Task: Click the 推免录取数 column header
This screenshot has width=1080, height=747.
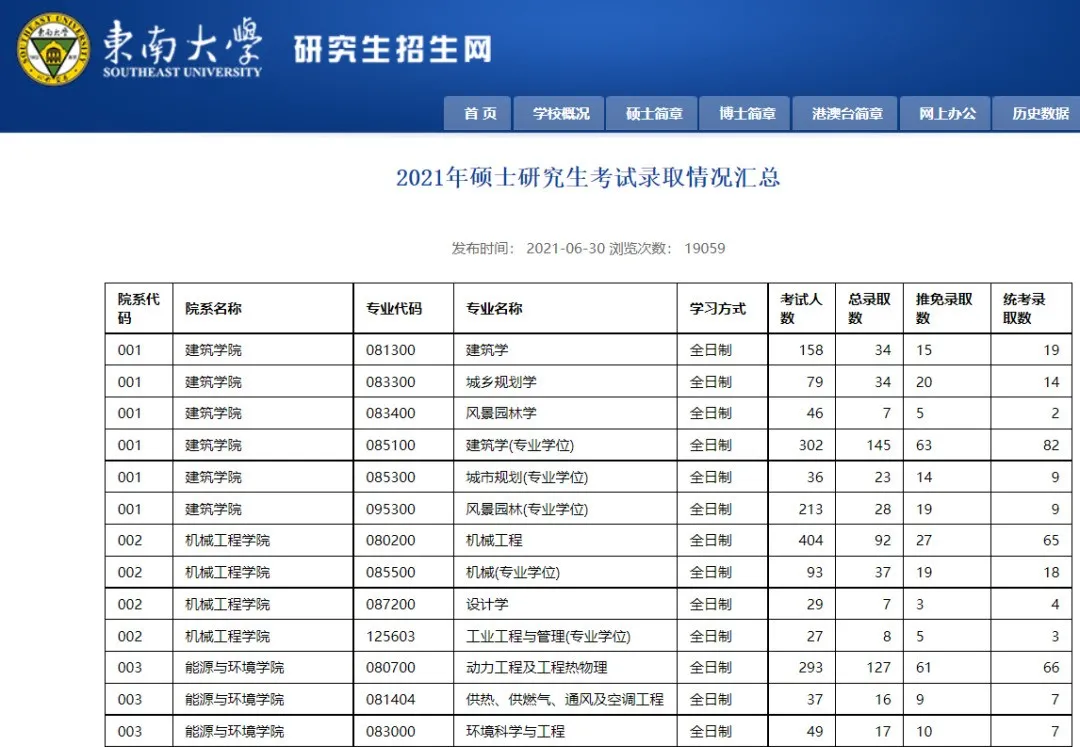Action: click(938, 307)
